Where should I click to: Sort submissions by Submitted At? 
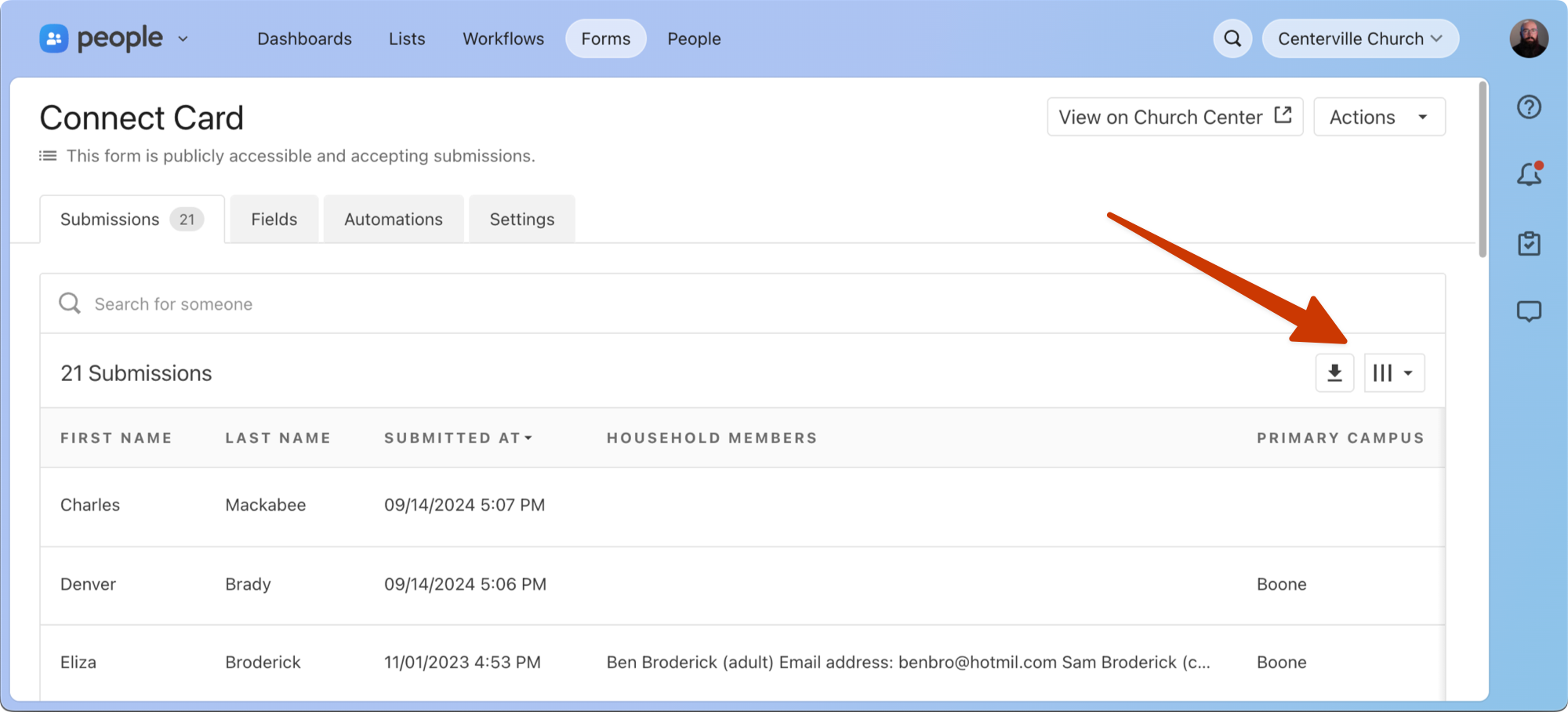click(x=458, y=438)
